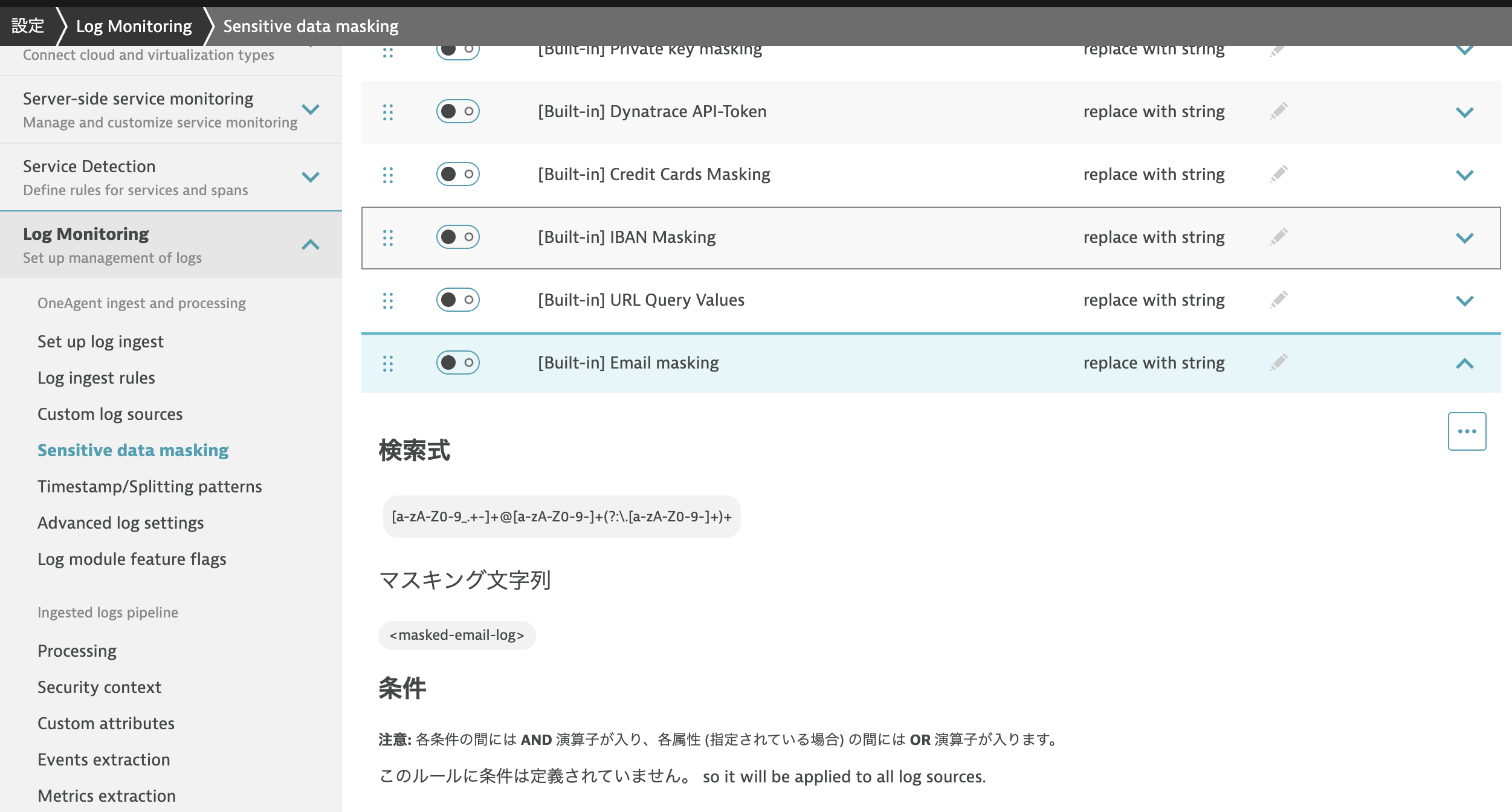
Task: Collapse Log Monitoring section chevron
Action: click(311, 245)
